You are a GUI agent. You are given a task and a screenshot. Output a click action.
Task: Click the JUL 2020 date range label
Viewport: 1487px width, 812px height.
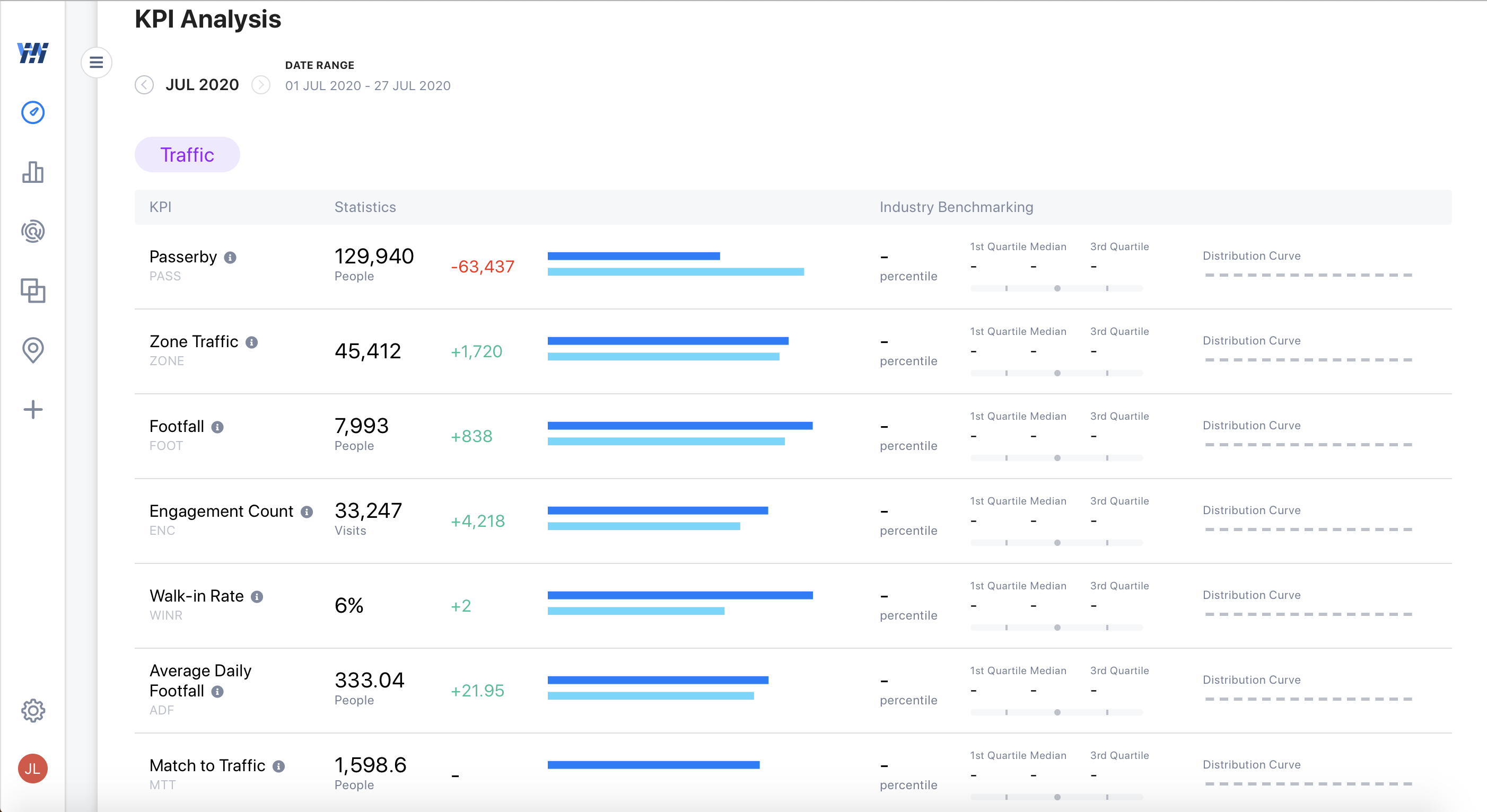203,84
